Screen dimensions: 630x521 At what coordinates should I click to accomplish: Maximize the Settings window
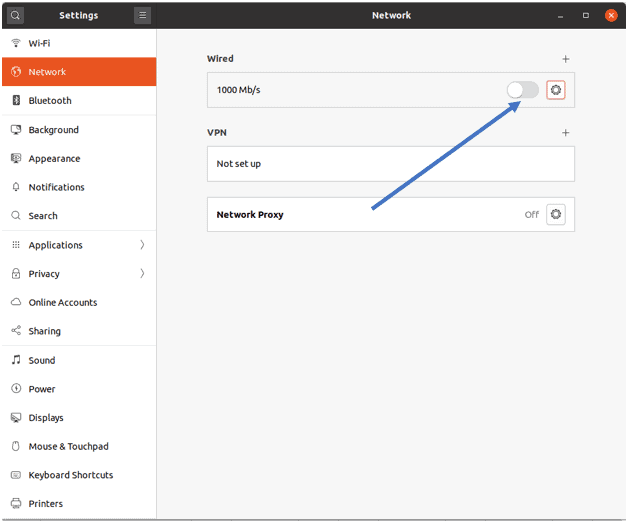[586, 15]
